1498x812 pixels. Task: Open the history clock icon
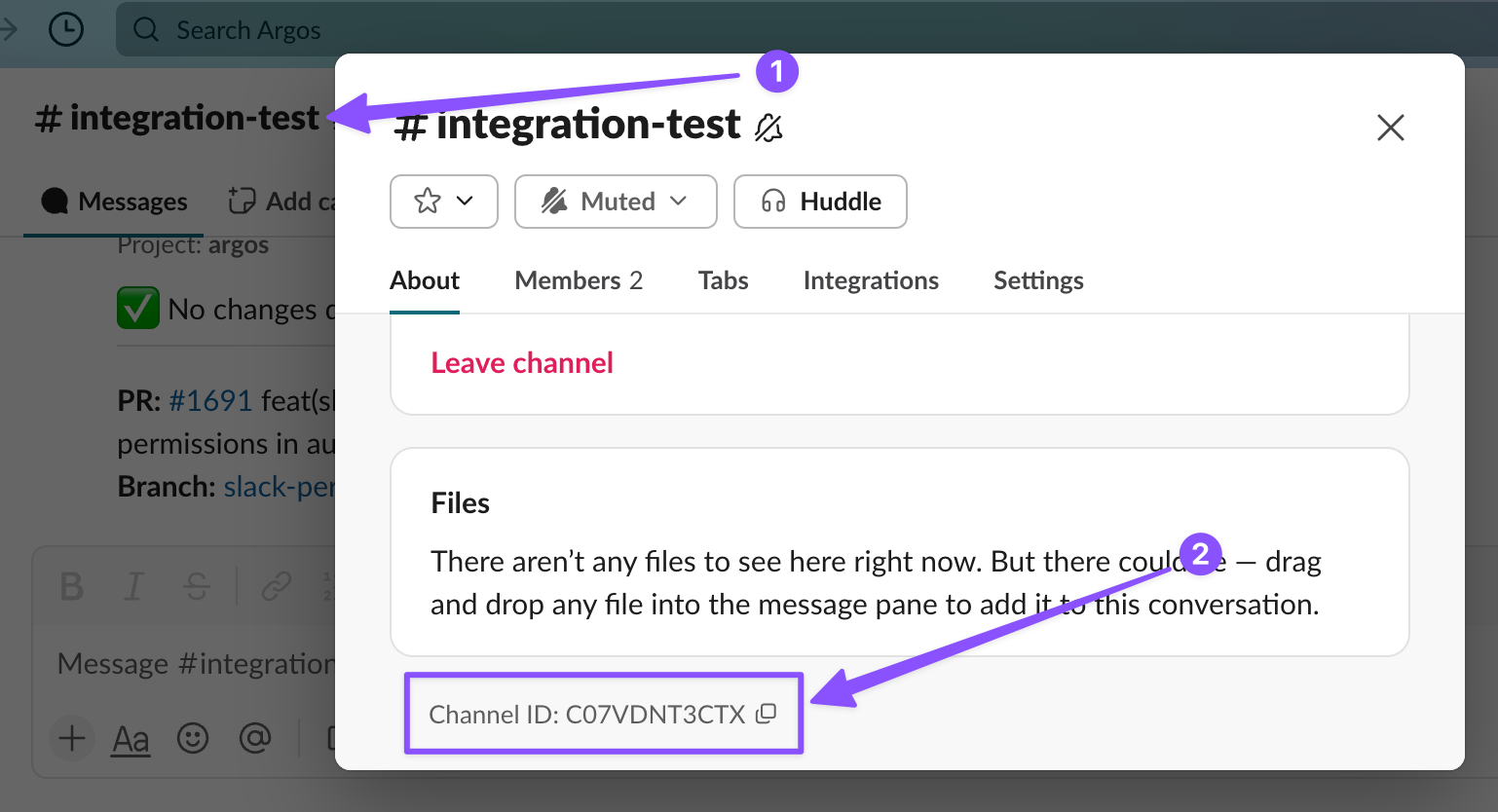66,30
